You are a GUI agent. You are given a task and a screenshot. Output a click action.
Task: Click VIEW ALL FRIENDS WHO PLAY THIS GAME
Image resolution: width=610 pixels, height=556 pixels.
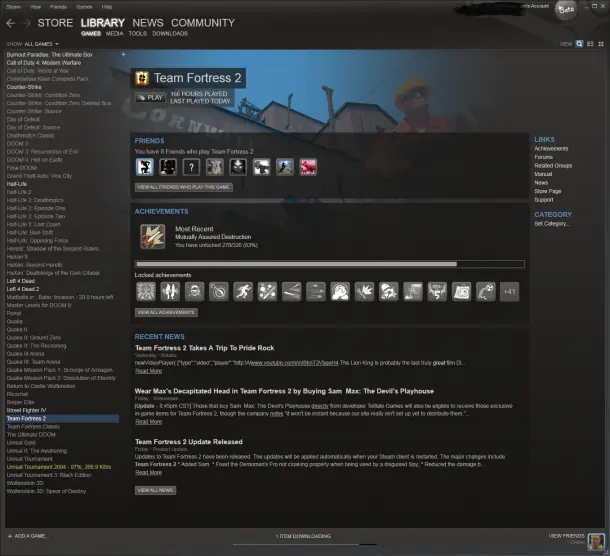184,187
